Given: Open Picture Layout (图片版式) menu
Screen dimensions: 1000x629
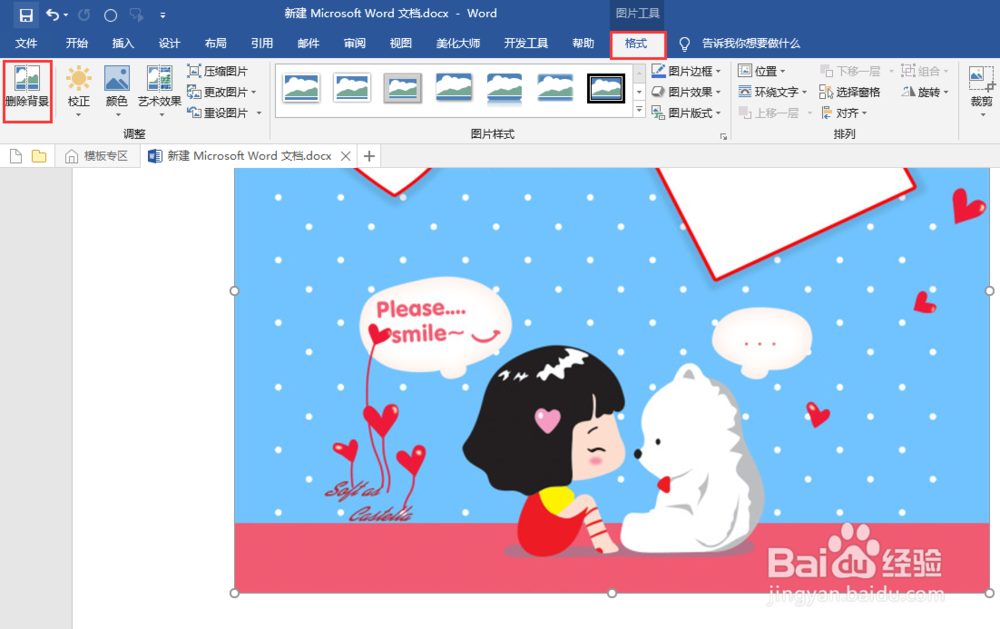Looking at the screenshot, I should (x=686, y=113).
